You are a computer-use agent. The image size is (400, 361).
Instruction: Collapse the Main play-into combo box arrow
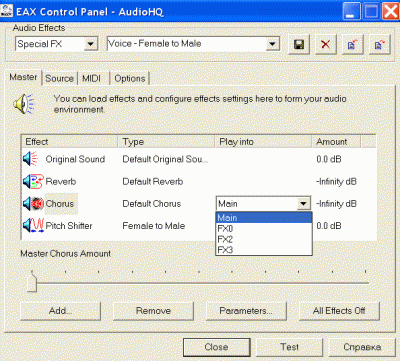click(x=303, y=203)
